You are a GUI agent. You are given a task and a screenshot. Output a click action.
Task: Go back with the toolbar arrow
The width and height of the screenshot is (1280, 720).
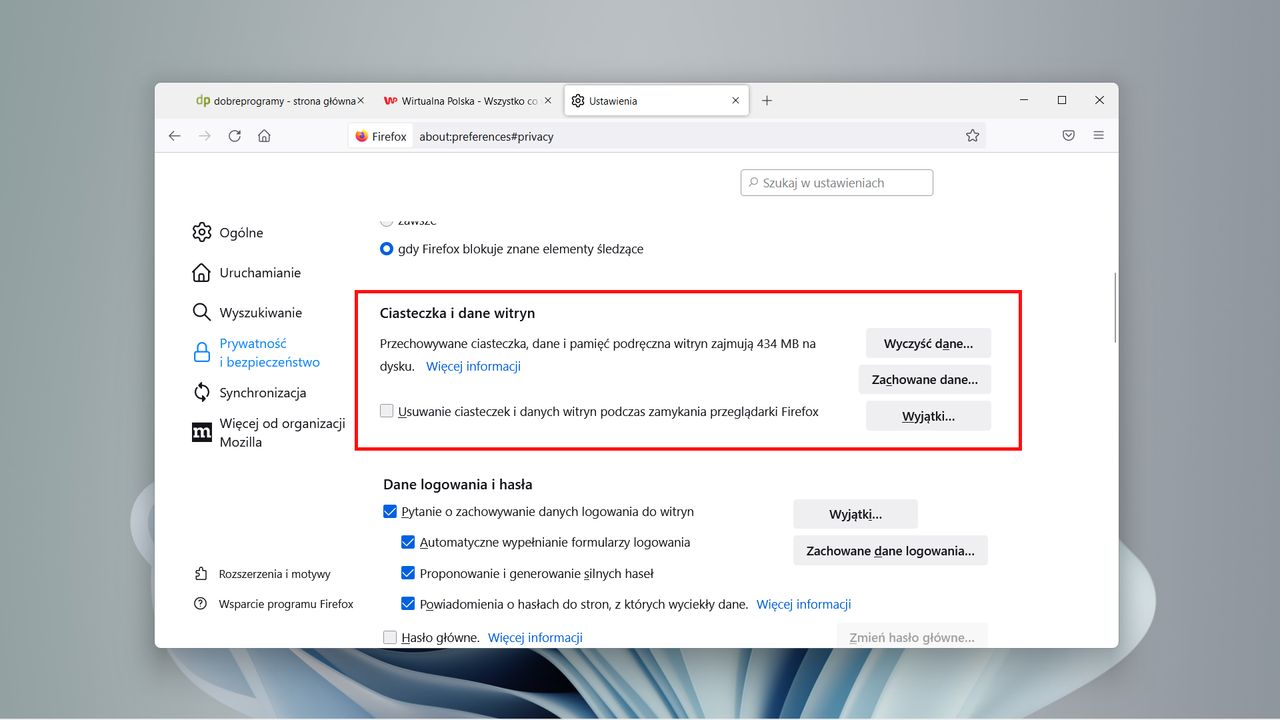(x=175, y=136)
